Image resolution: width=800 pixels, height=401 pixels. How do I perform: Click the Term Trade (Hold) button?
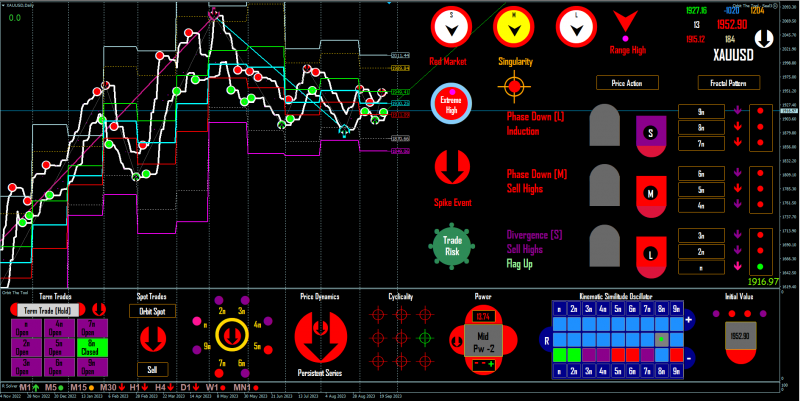[48, 310]
